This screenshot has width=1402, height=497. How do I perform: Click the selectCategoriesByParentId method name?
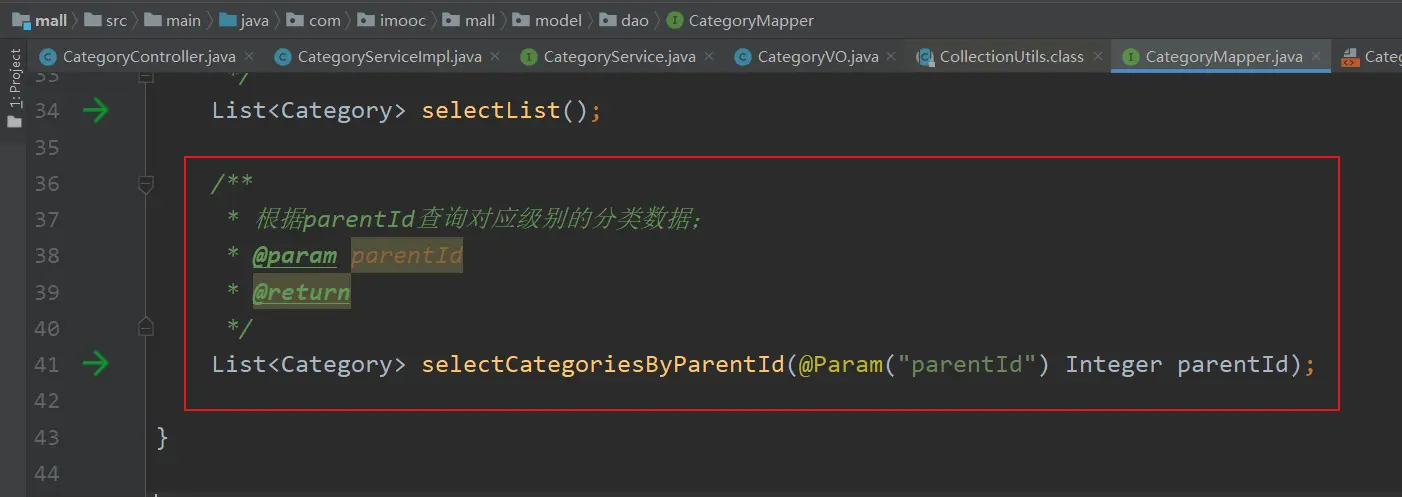coord(603,364)
